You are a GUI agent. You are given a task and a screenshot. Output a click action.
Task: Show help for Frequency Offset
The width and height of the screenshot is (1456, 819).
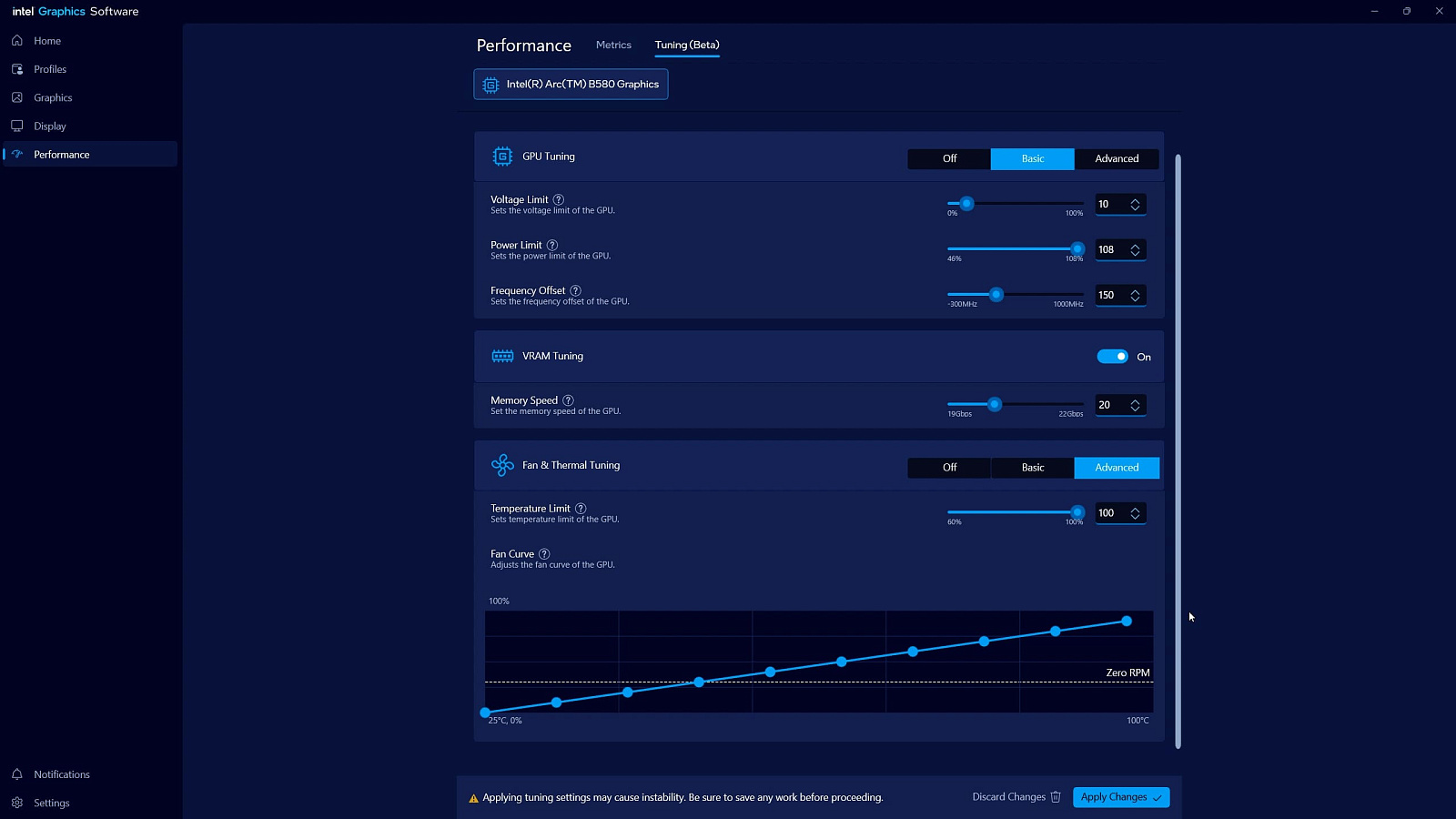575,290
